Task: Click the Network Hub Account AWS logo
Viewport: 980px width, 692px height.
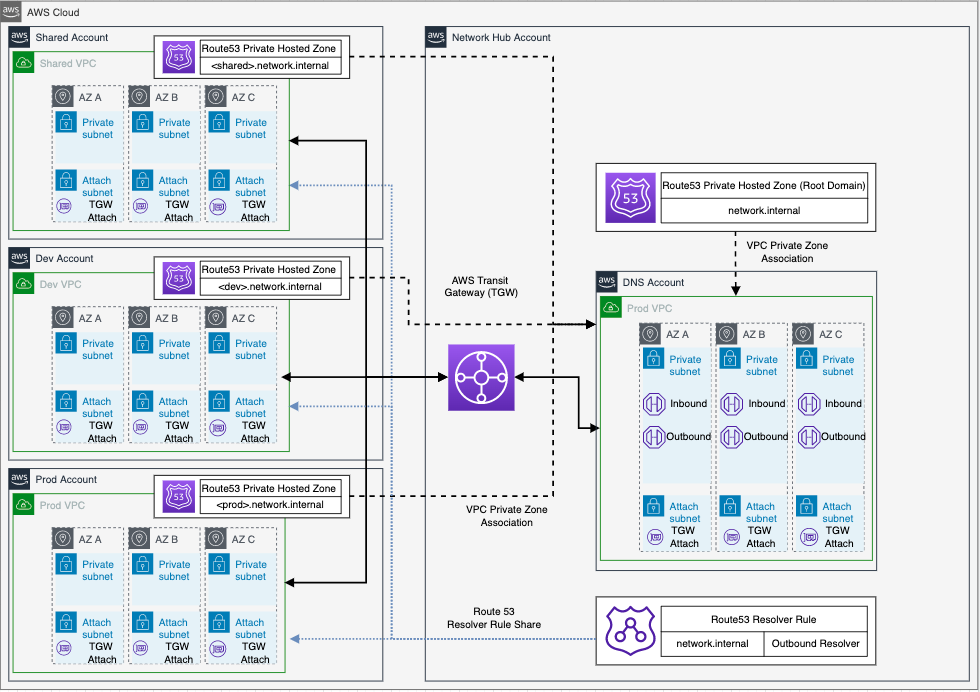Action: click(x=436, y=36)
